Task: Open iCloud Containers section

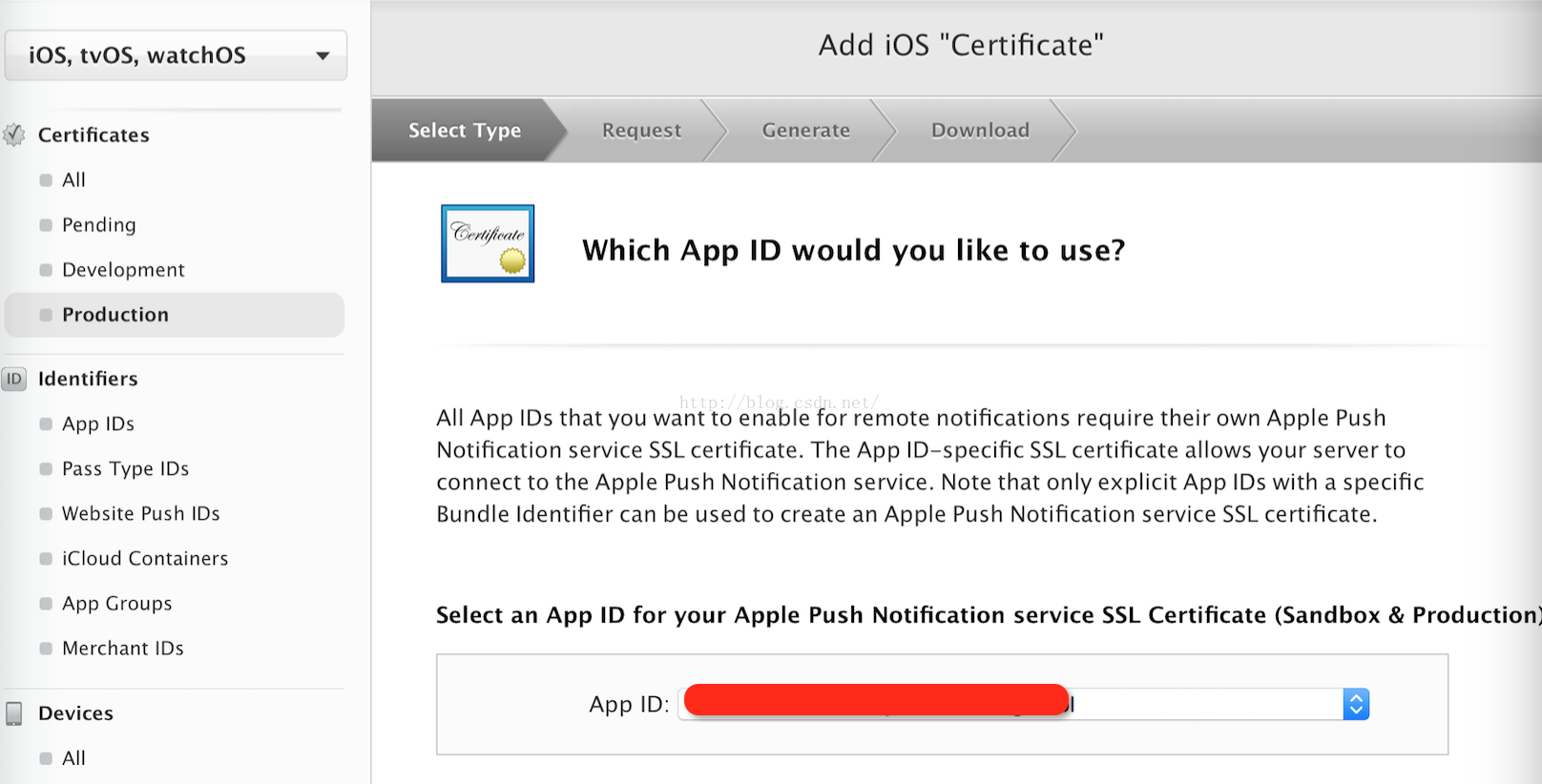Action: tap(145, 558)
